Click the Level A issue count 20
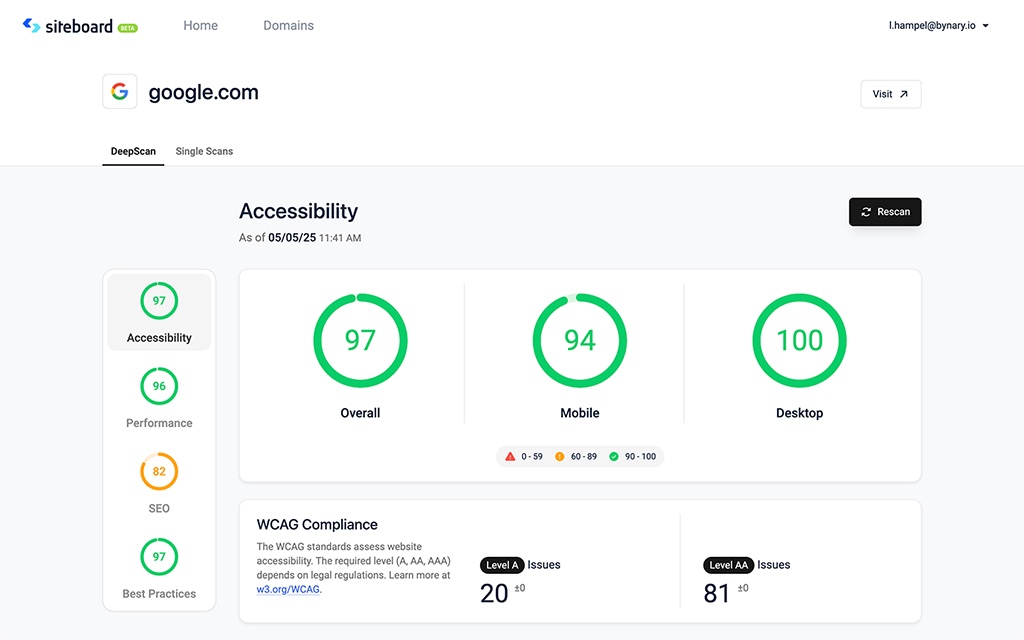The height and width of the screenshot is (640, 1024). (494, 594)
